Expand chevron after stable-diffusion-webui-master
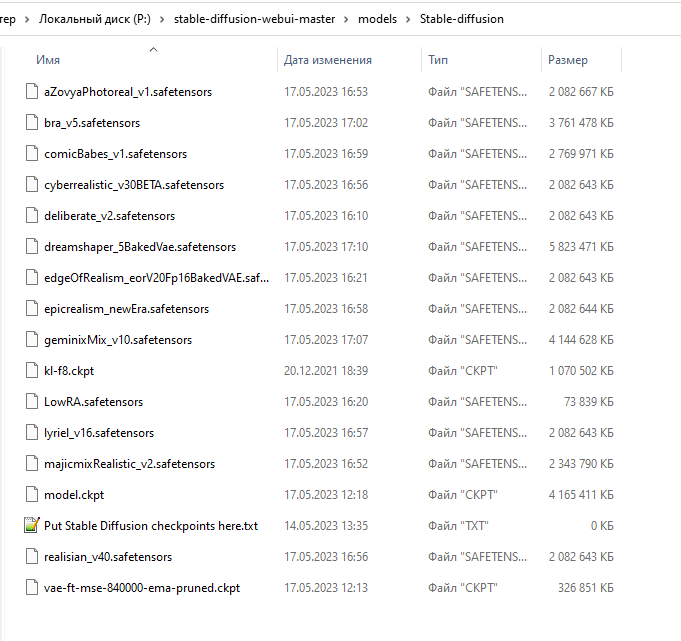The width and height of the screenshot is (681, 641). point(346,20)
